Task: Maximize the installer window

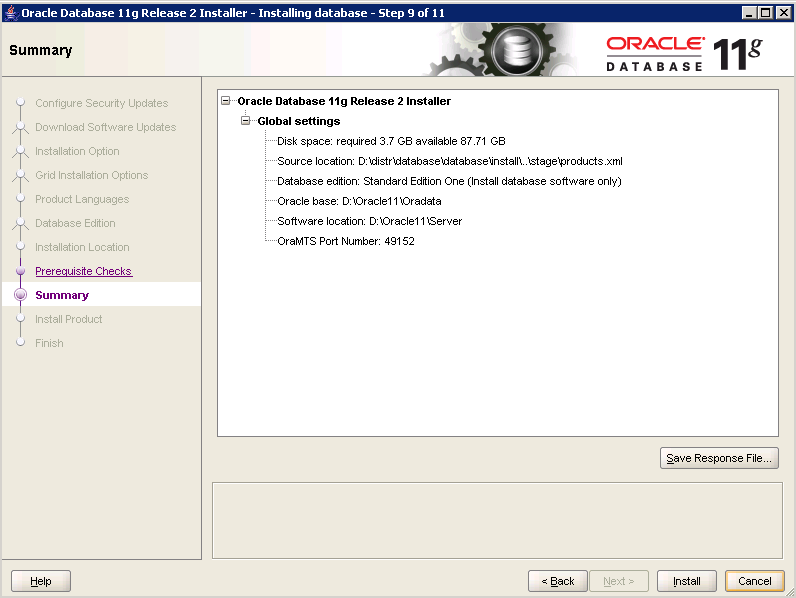Action: [766, 12]
